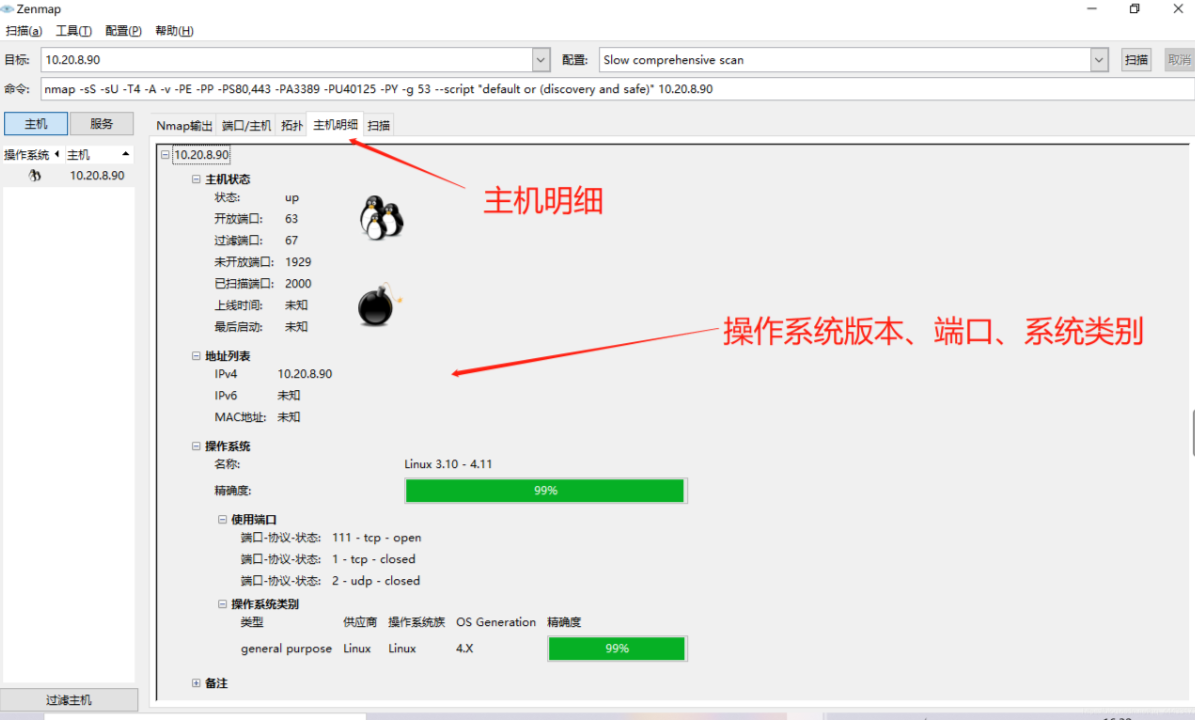Screen dimensions: 1195x720
Task: Click the 111 - tcp - open port entry
Action: pyautogui.click(x=376, y=538)
